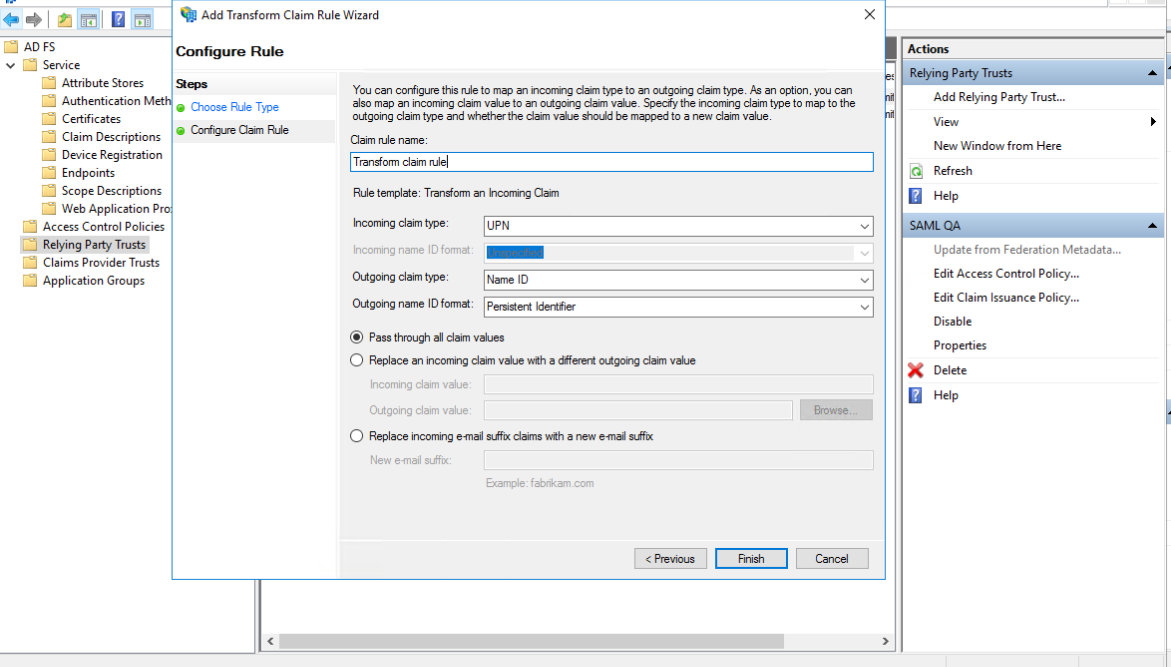Screen dimensions: 1171x667
Task: Open the Outgoing claim type dropdown
Action: coord(864,280)
